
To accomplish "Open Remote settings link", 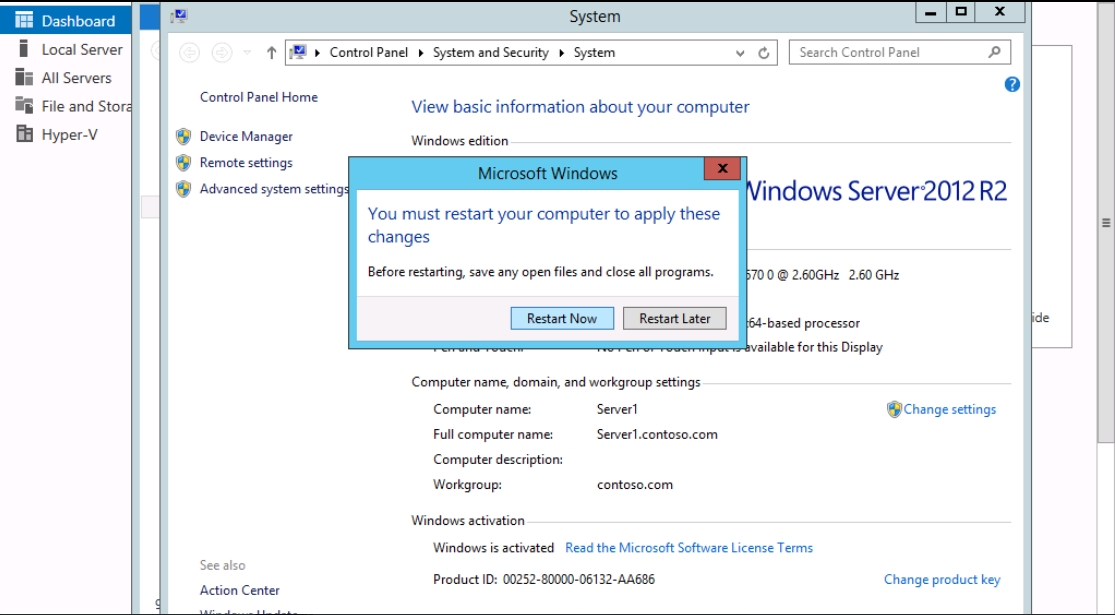I will click(x=246, y=163).
